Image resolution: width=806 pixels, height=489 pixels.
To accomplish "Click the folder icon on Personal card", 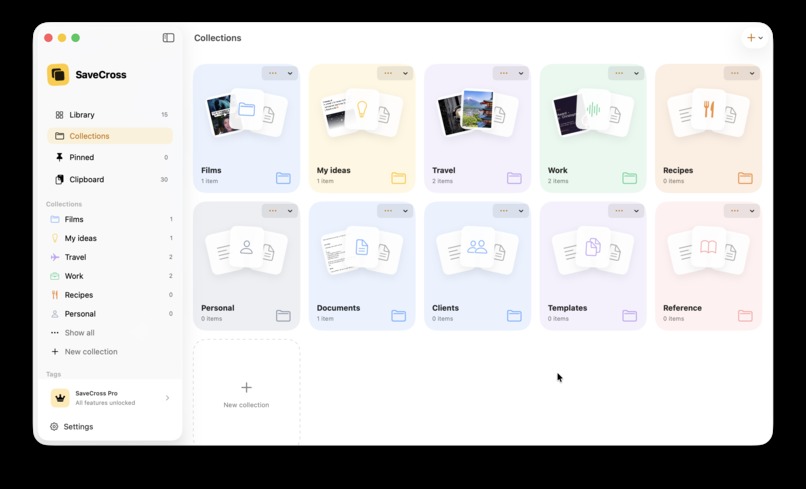I will [283, 315].
